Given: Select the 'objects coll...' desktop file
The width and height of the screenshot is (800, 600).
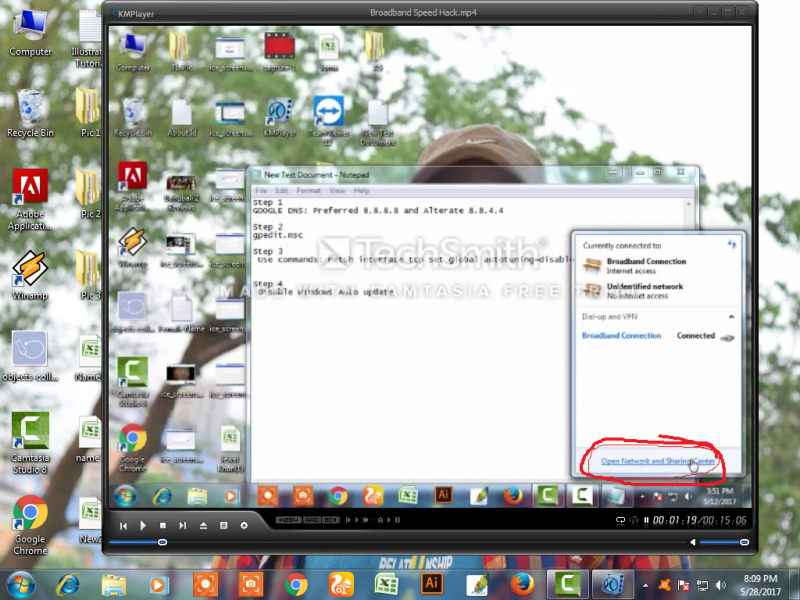Looking at the screenshot, I should tap(30, 356).
